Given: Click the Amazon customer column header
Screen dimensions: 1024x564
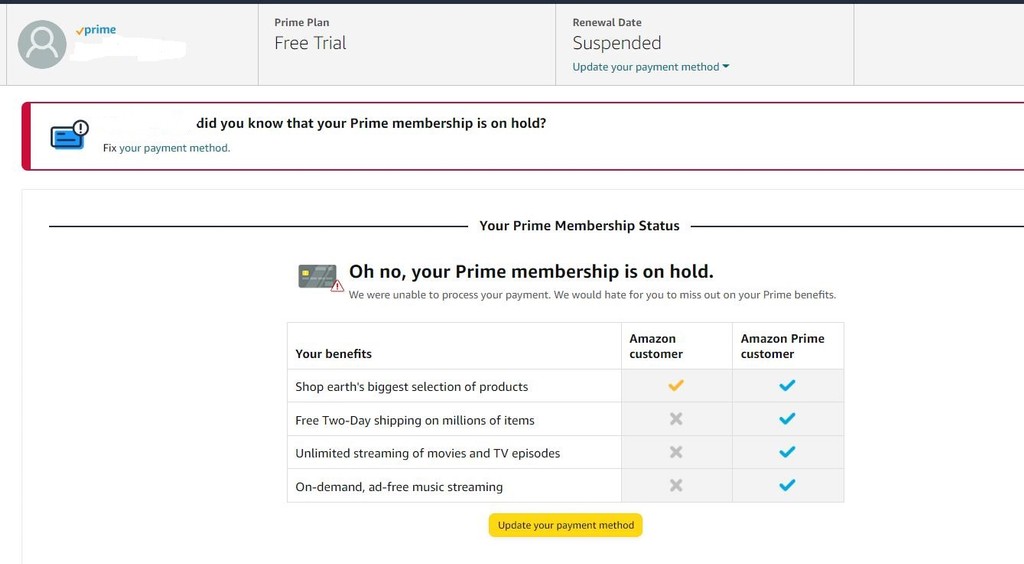Looking at the screenshot, I should tap(656, 346).
